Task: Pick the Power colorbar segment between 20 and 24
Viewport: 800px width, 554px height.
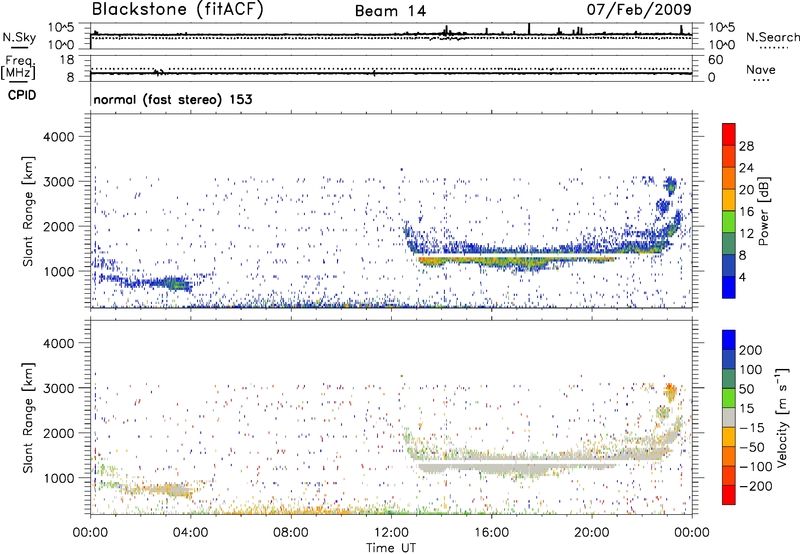Action: pos(729,178)
